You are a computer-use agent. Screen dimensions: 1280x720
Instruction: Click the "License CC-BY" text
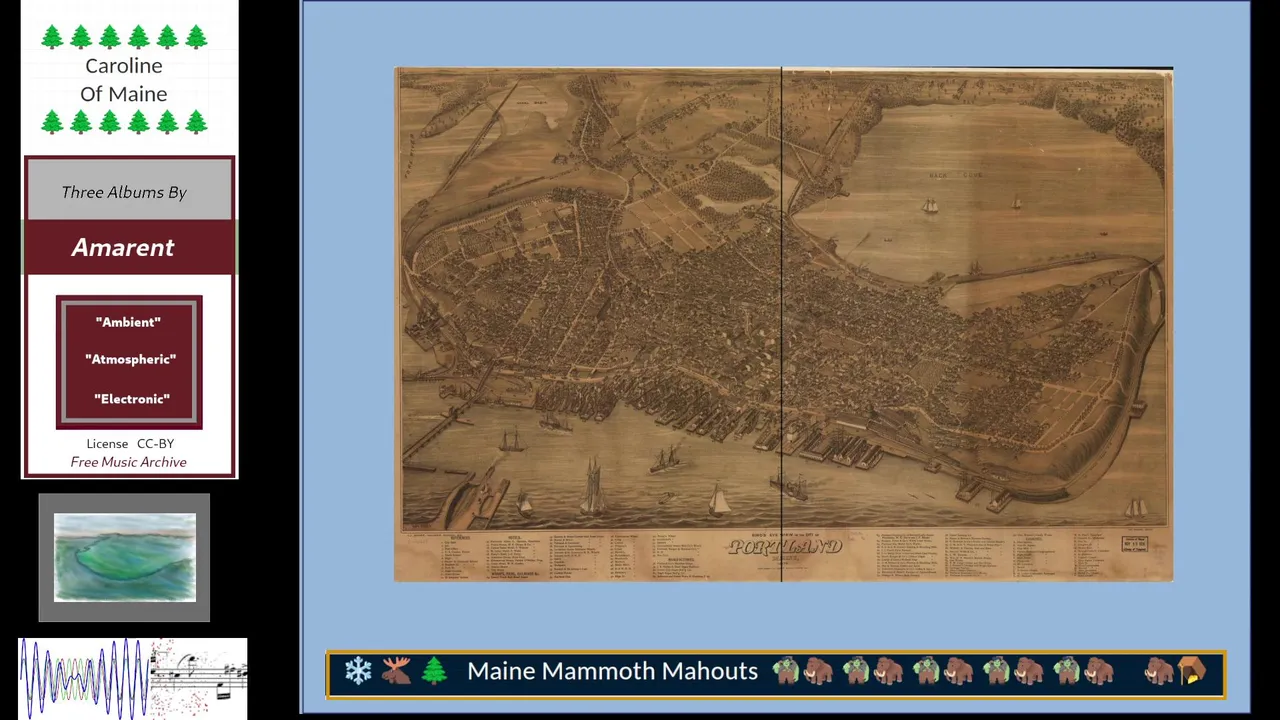pos(130,443)
